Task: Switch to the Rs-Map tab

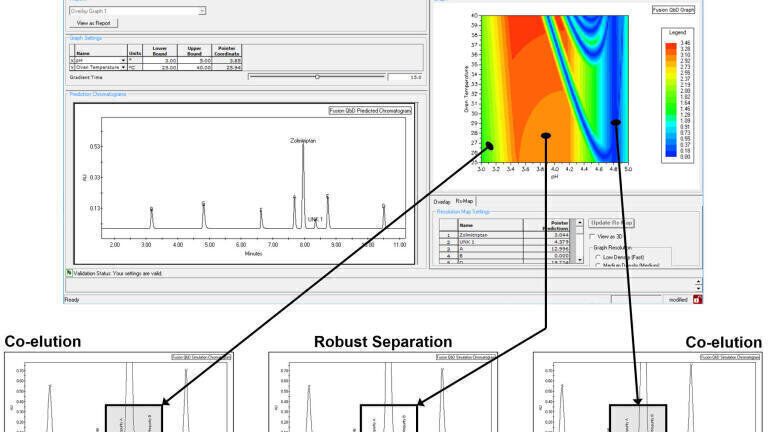Action: [x=464, y=201]
